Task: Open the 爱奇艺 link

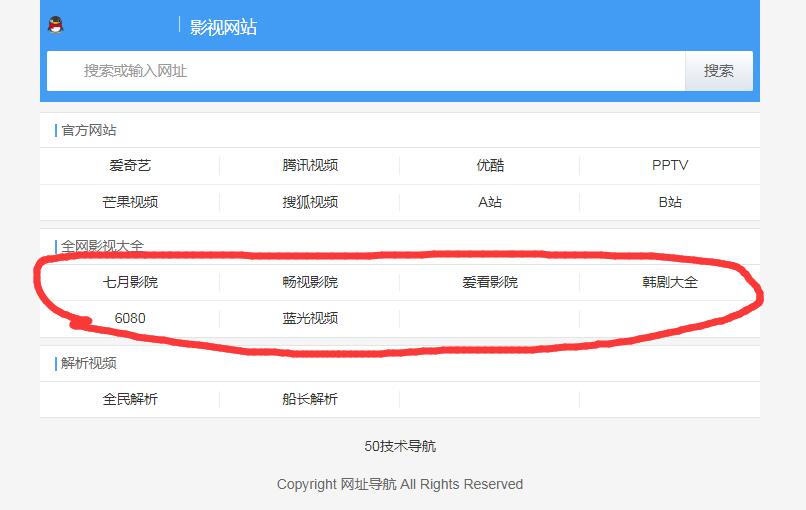Action: pos(130,166)
